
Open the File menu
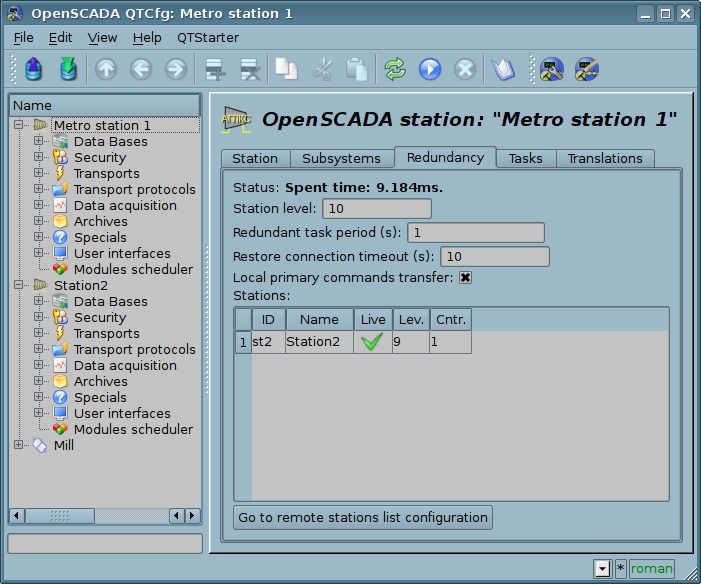click(x=23, y=38)
